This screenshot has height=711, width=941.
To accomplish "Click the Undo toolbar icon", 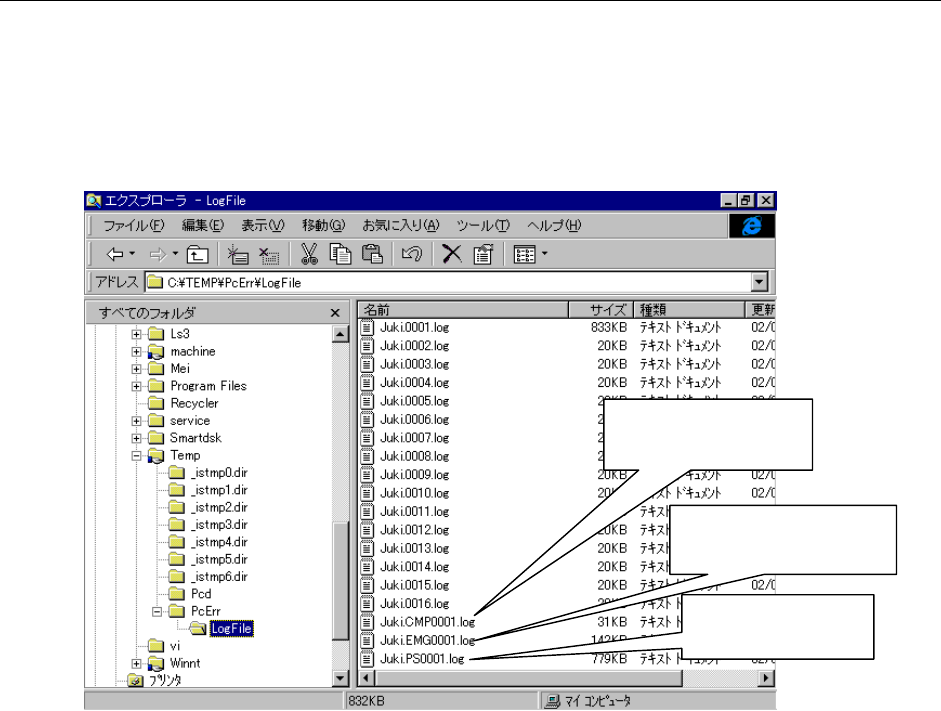I will click(x=412, y=254).
